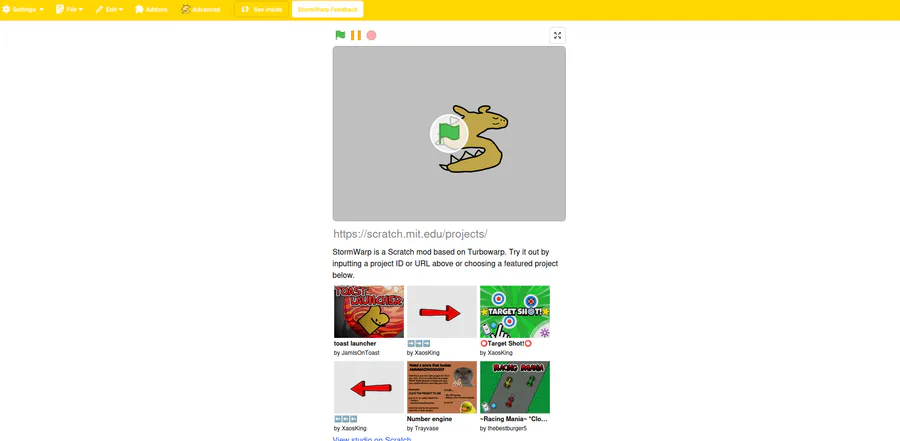Open the Target Shot! project thumbnail
Screen dimensions: 900x441
[515, 312]
